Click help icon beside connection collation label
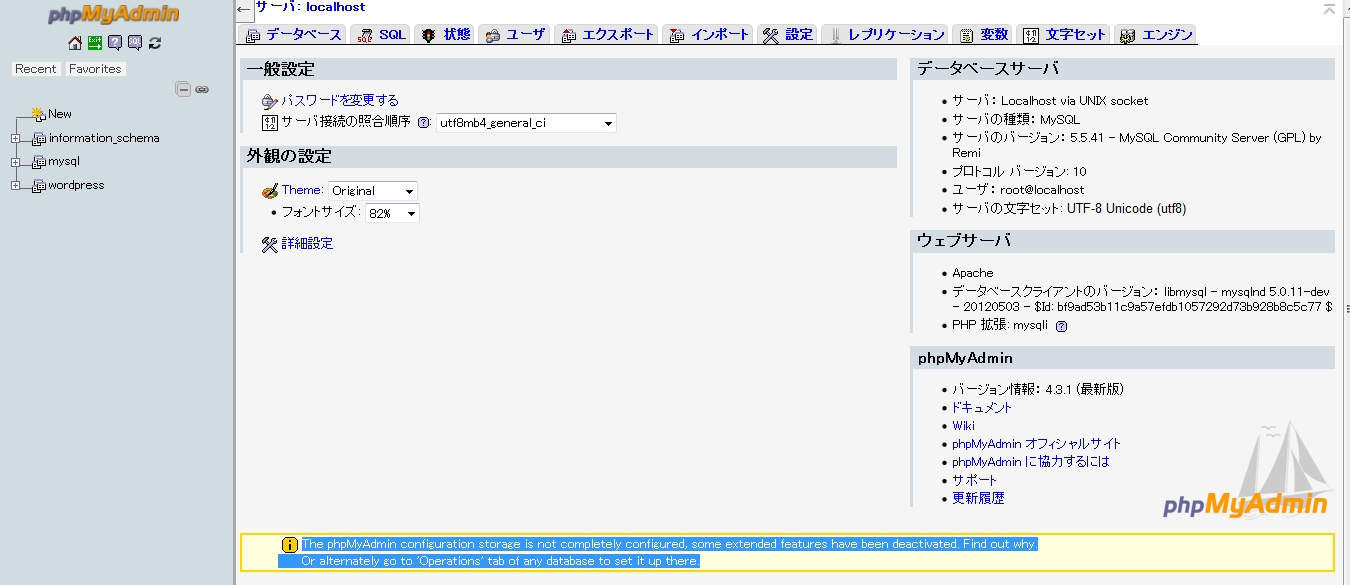Screen dimensions: 1350x585 click(x=423, y=123)
